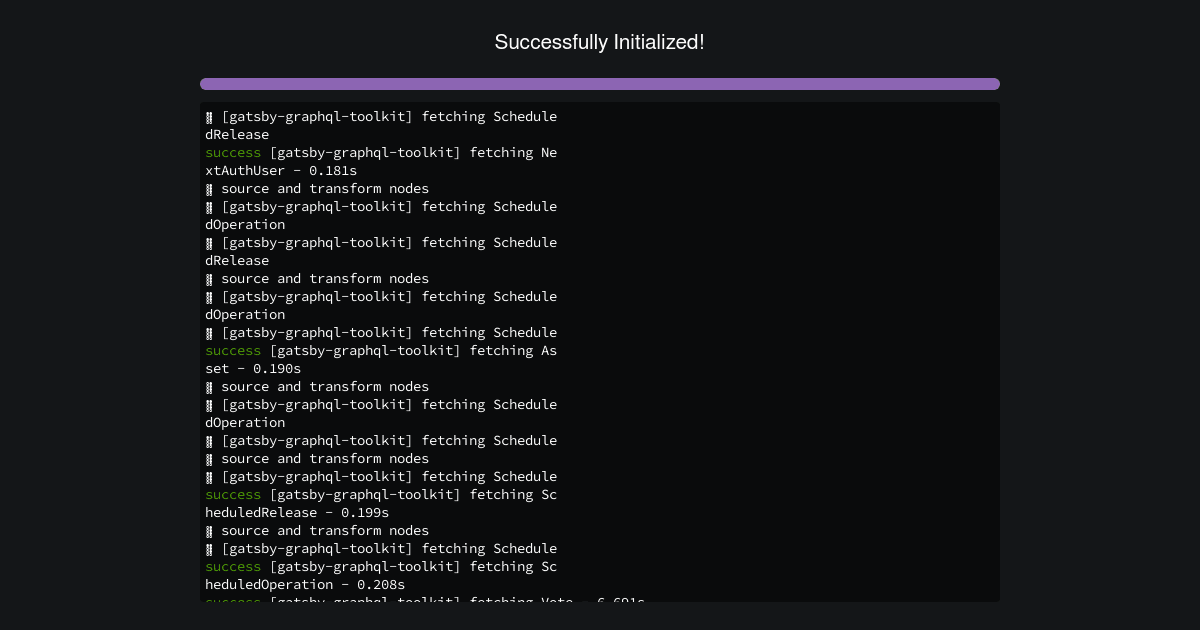
Task: Select the "heduledRelease - 0.199s" log line
Action: (x=297, y=513)
